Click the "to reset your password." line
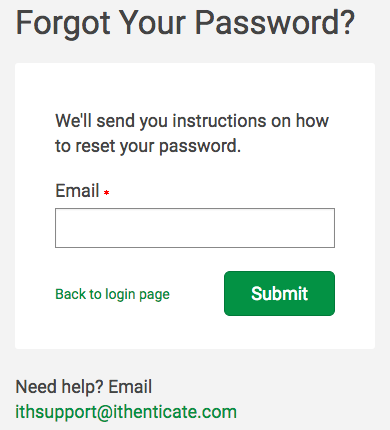 click(x=148, y=146)
